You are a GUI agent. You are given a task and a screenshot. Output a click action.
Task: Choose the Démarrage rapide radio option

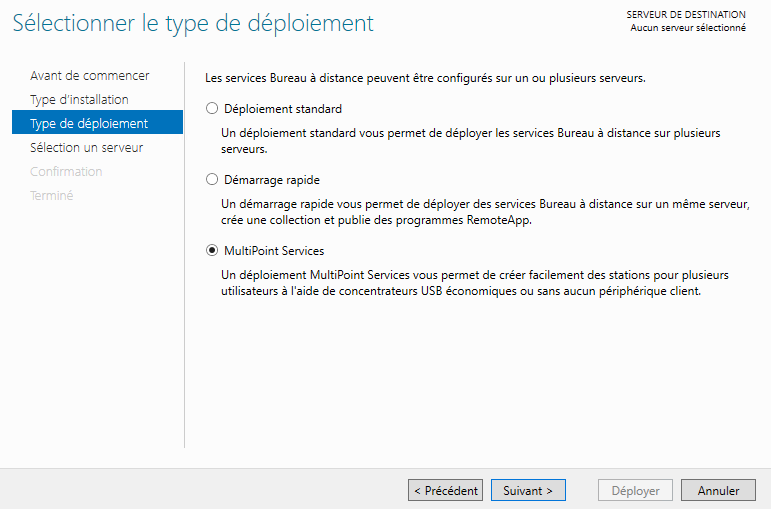(212, 180)
